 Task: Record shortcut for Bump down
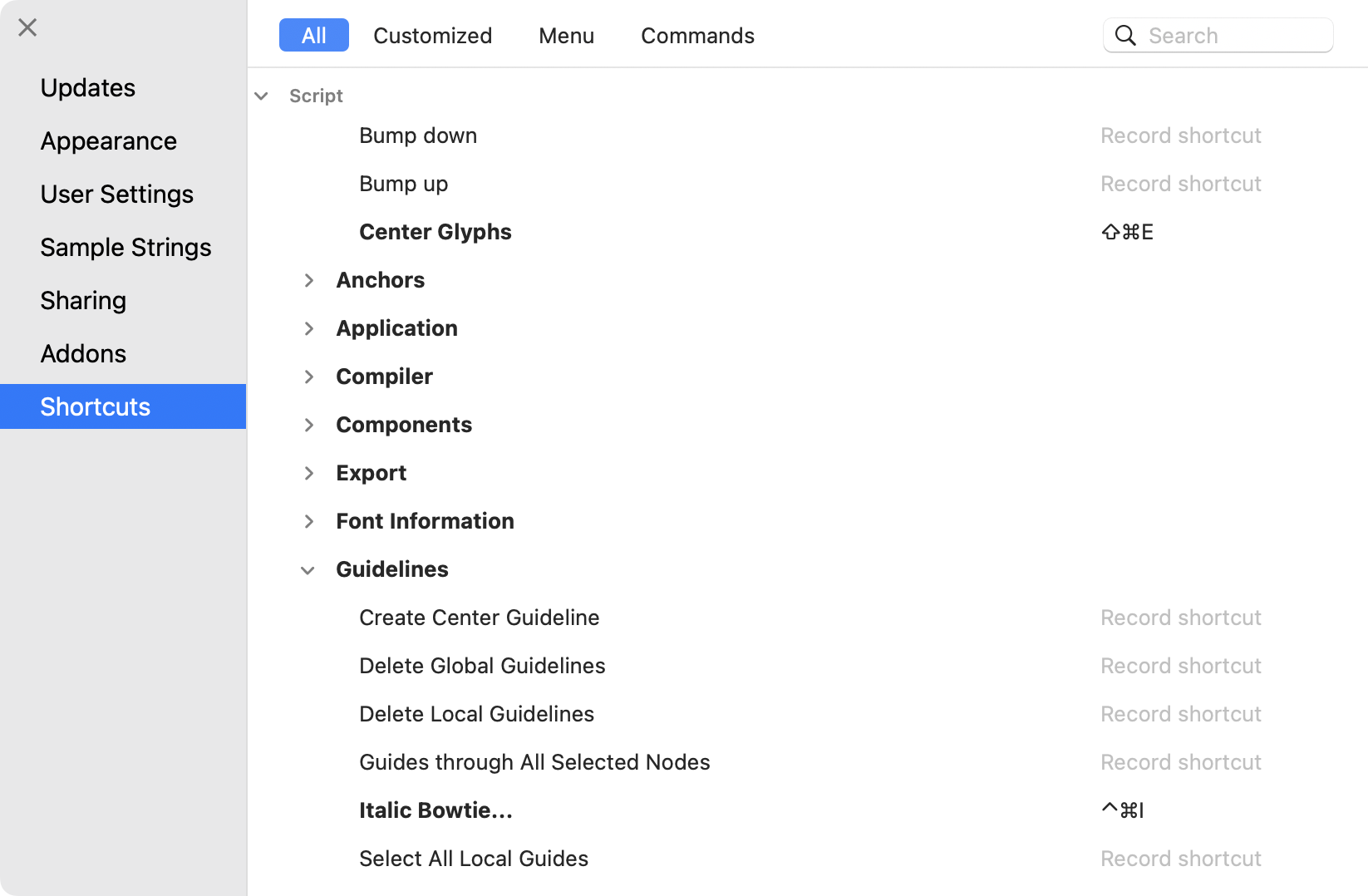1180,135
